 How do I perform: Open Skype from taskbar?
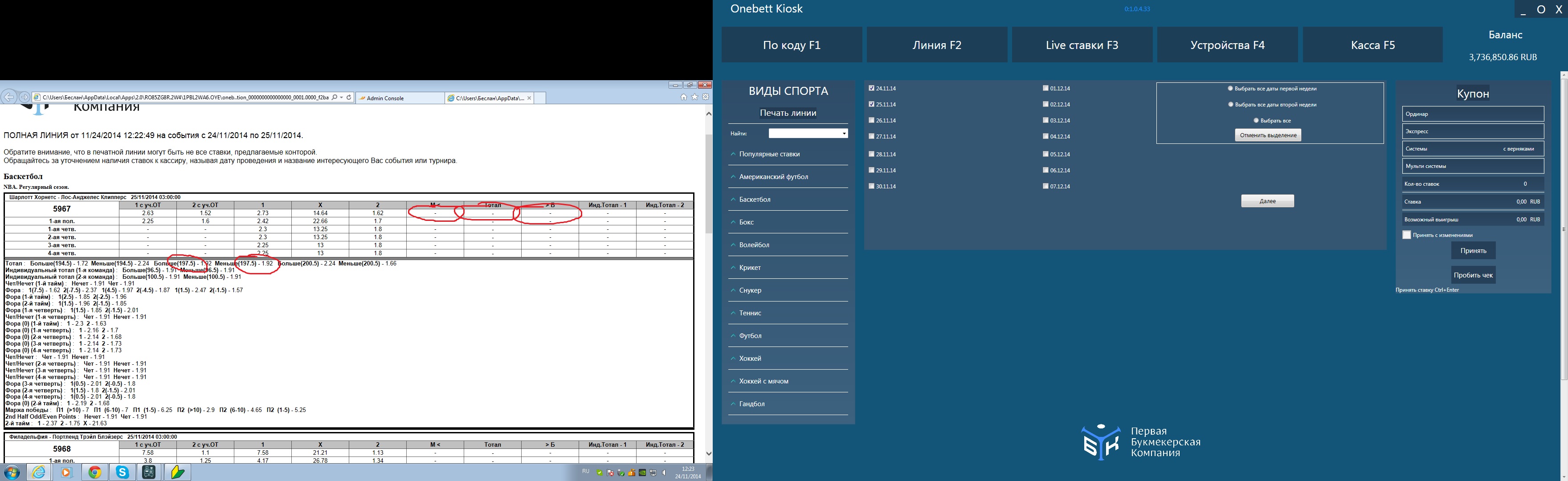pyautogui.click(x=122, y=473)
